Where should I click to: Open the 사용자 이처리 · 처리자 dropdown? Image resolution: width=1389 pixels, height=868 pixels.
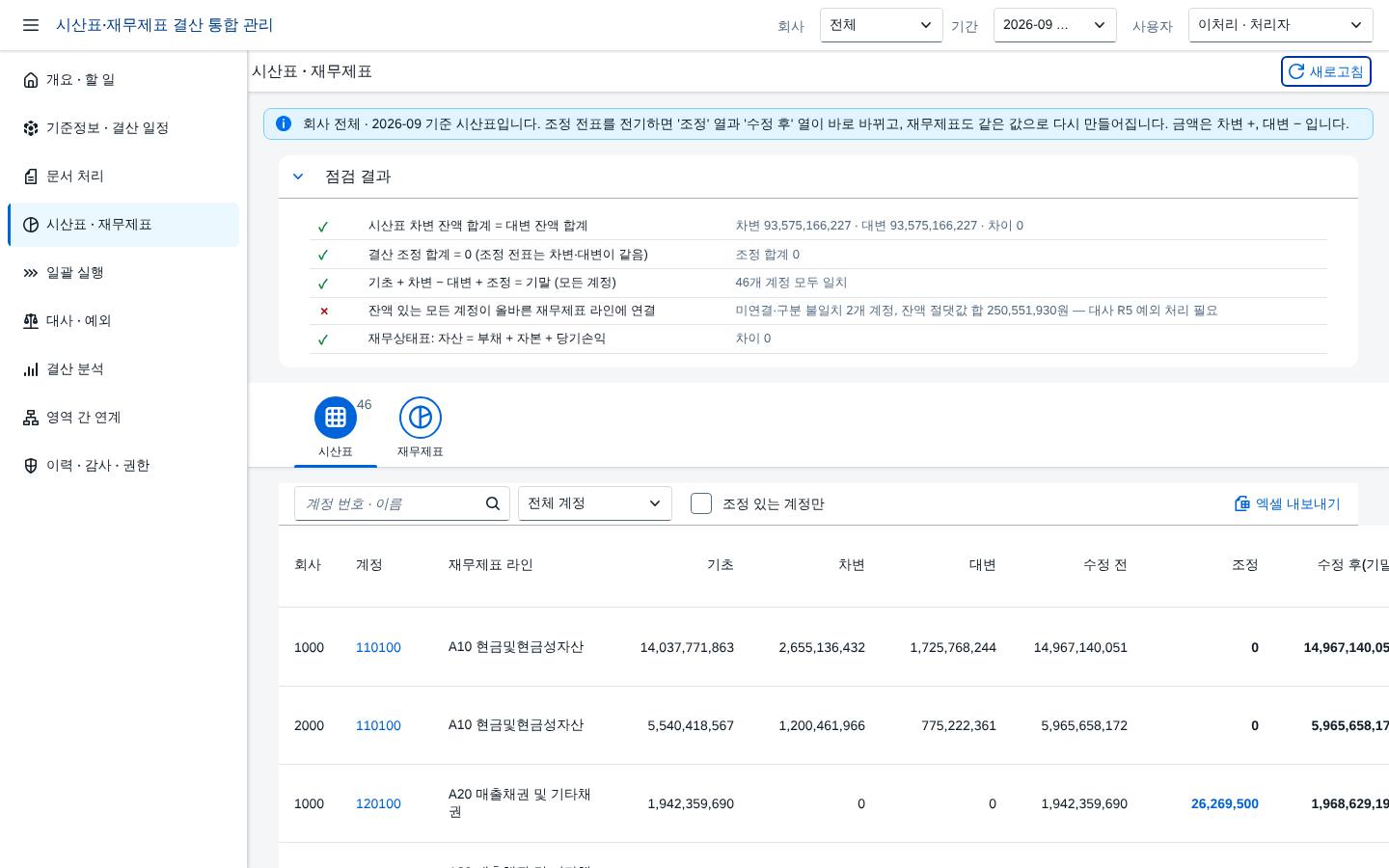point(1280,25)
